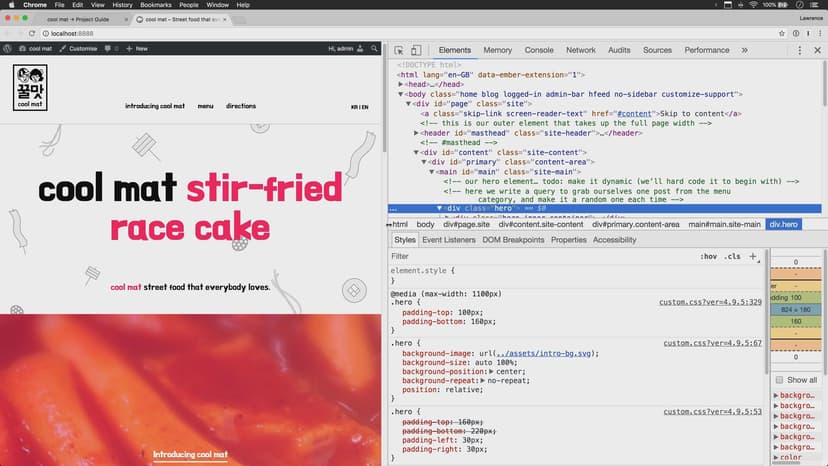Screen dimensions: 828x466
Task: Open the custom.css?ver=4.9.5:329 source link
Action: point(712,301)
